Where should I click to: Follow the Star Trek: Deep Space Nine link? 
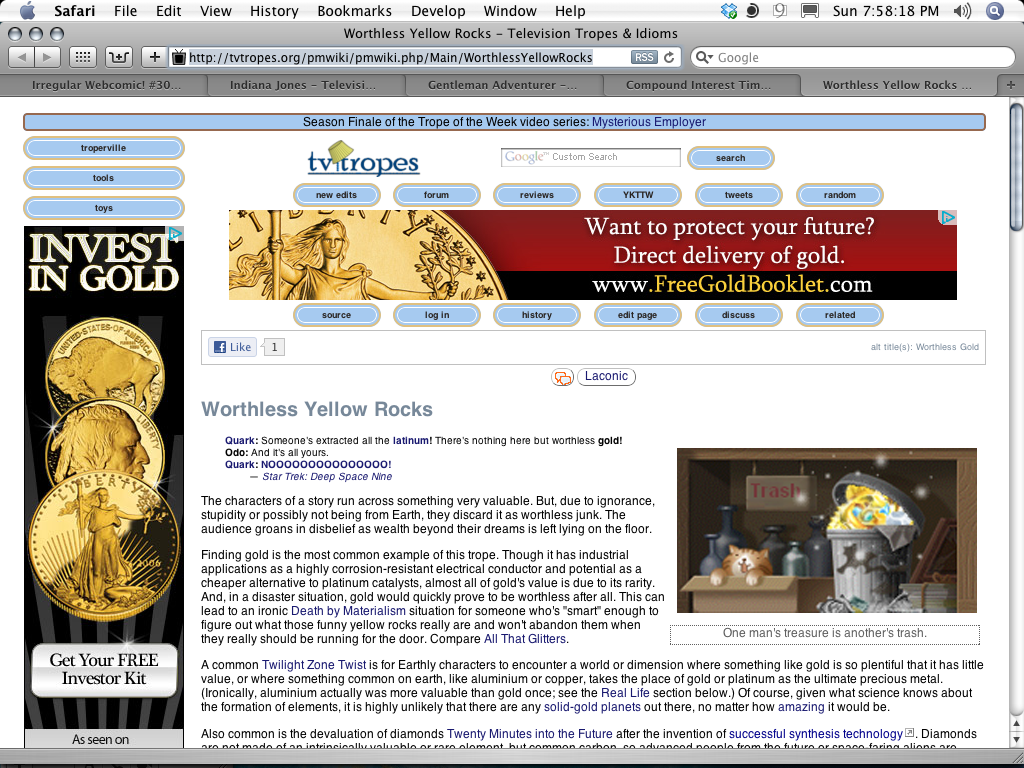click(x=327, y=477)
